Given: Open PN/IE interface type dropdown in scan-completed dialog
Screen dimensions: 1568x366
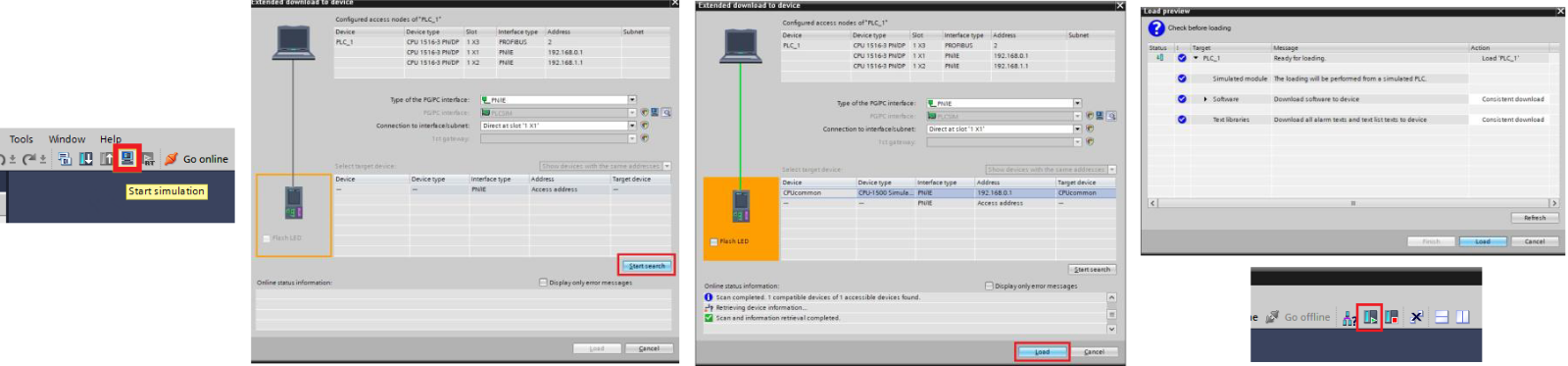Looking at the screenshot, I should tap(1077, 103).
